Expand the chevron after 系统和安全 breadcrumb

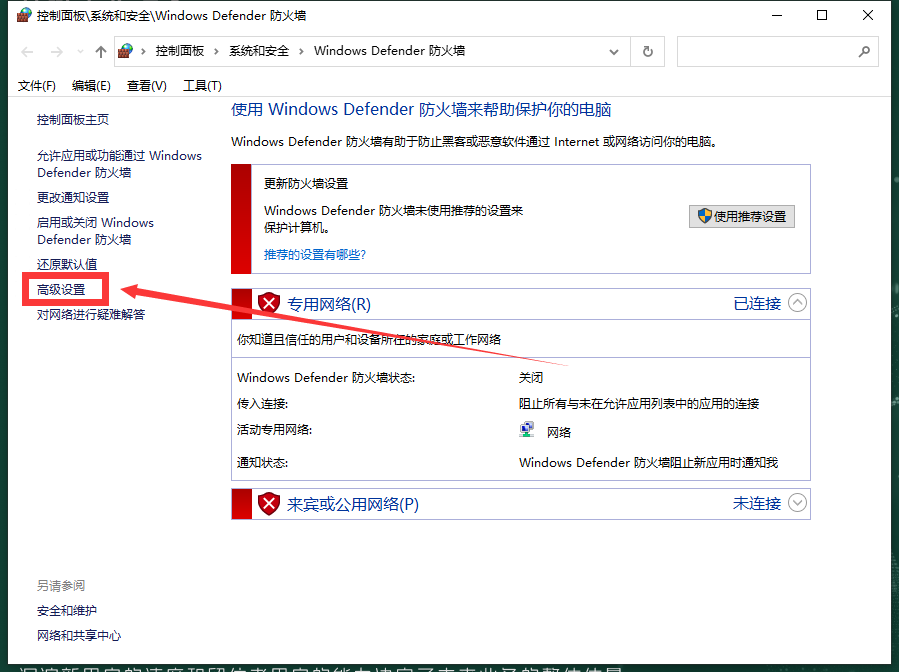301,52
